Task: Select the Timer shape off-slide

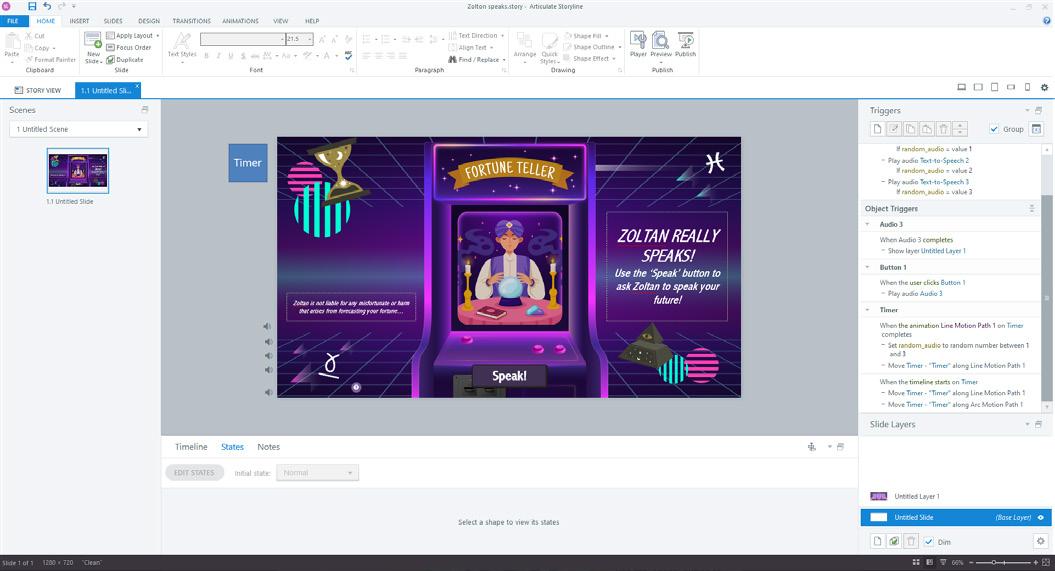Action: click(x=248, y=163)
